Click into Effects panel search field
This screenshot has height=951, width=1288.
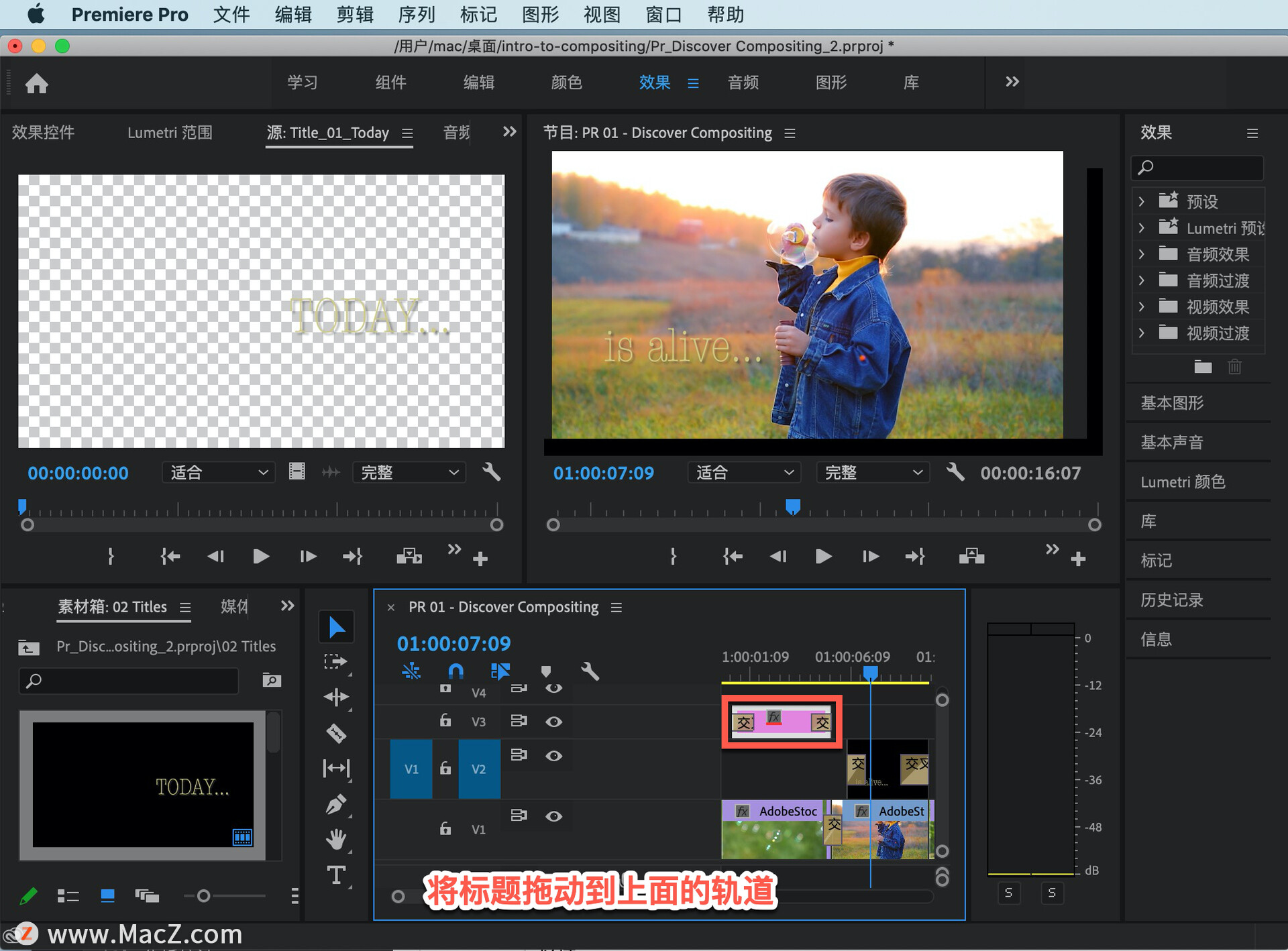[x=1197, y=167]
